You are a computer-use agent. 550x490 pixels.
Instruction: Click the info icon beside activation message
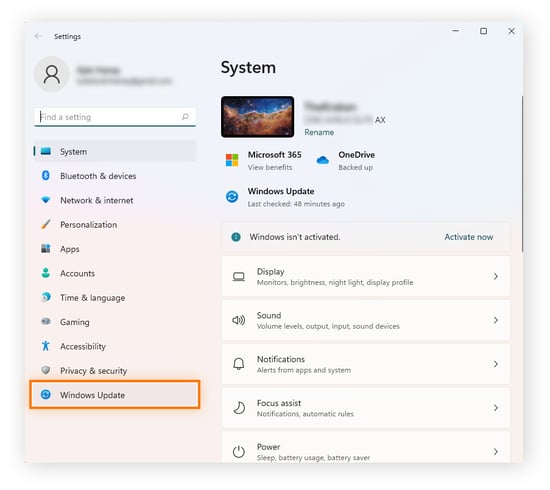[x=236, y=237]
